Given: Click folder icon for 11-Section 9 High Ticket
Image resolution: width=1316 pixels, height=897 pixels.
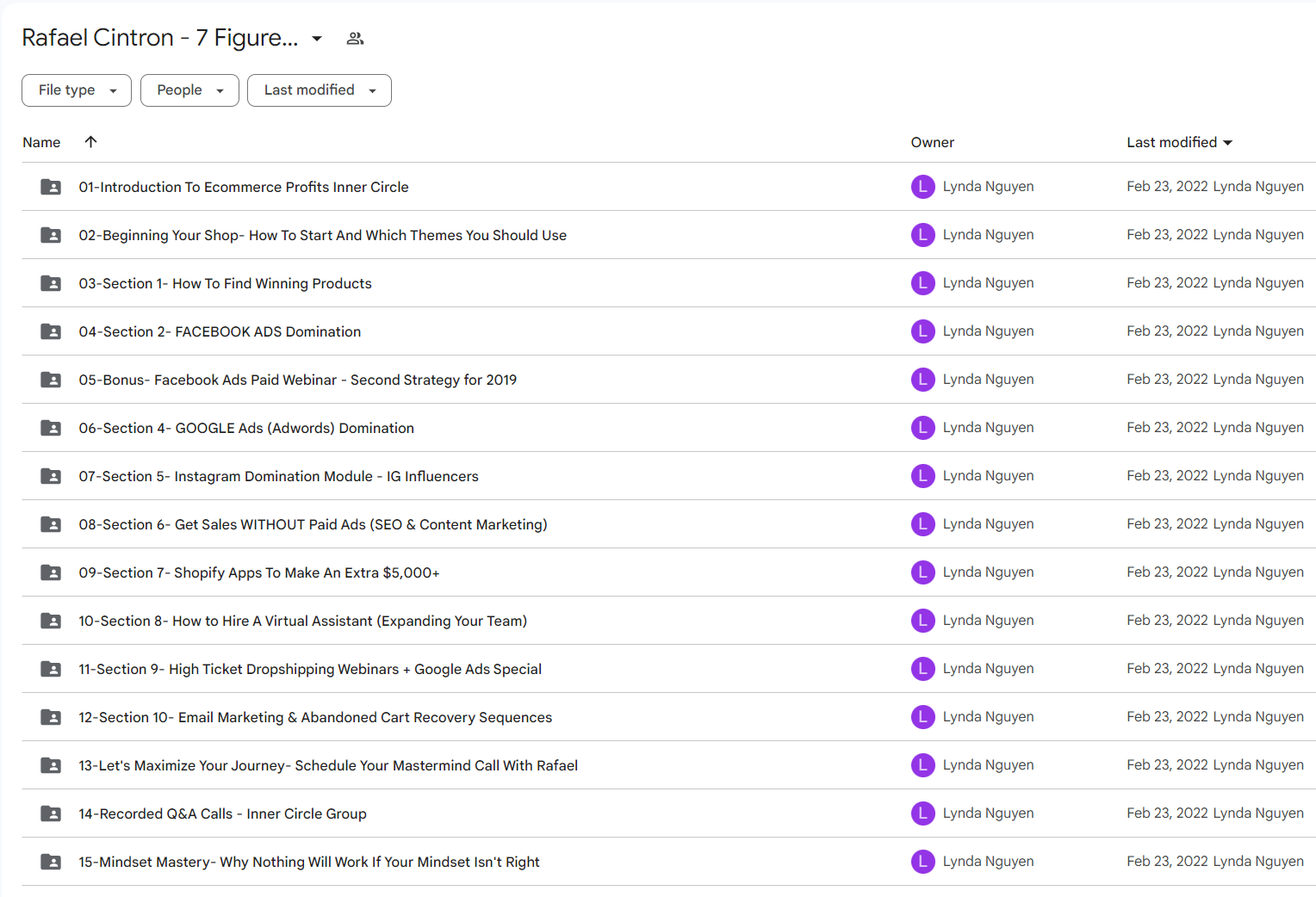Looking at the screenshot, I should (x=51, y=669).
